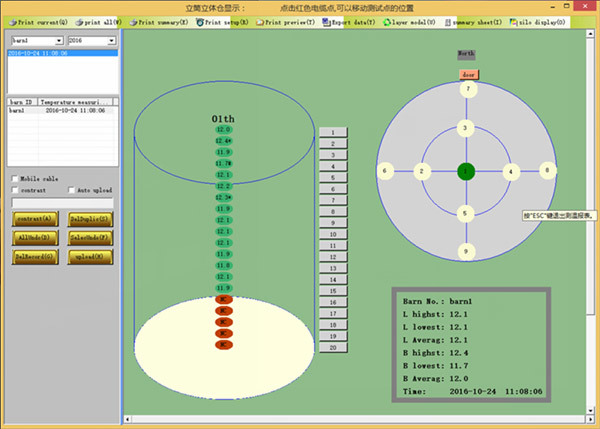Enable the Auto upload checkbox
The image size is (600, 429).
(x=71, y=190)
